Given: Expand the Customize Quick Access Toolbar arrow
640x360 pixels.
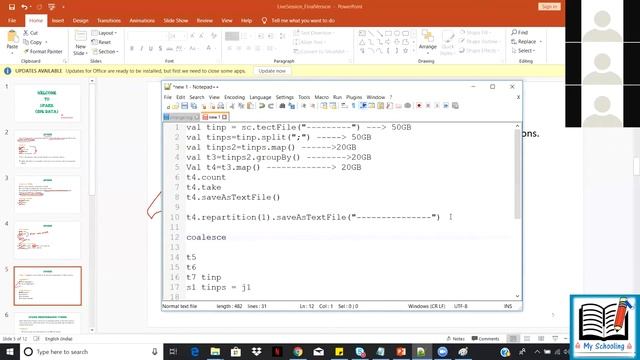Looking at the screenshot, I should point(63,7).
